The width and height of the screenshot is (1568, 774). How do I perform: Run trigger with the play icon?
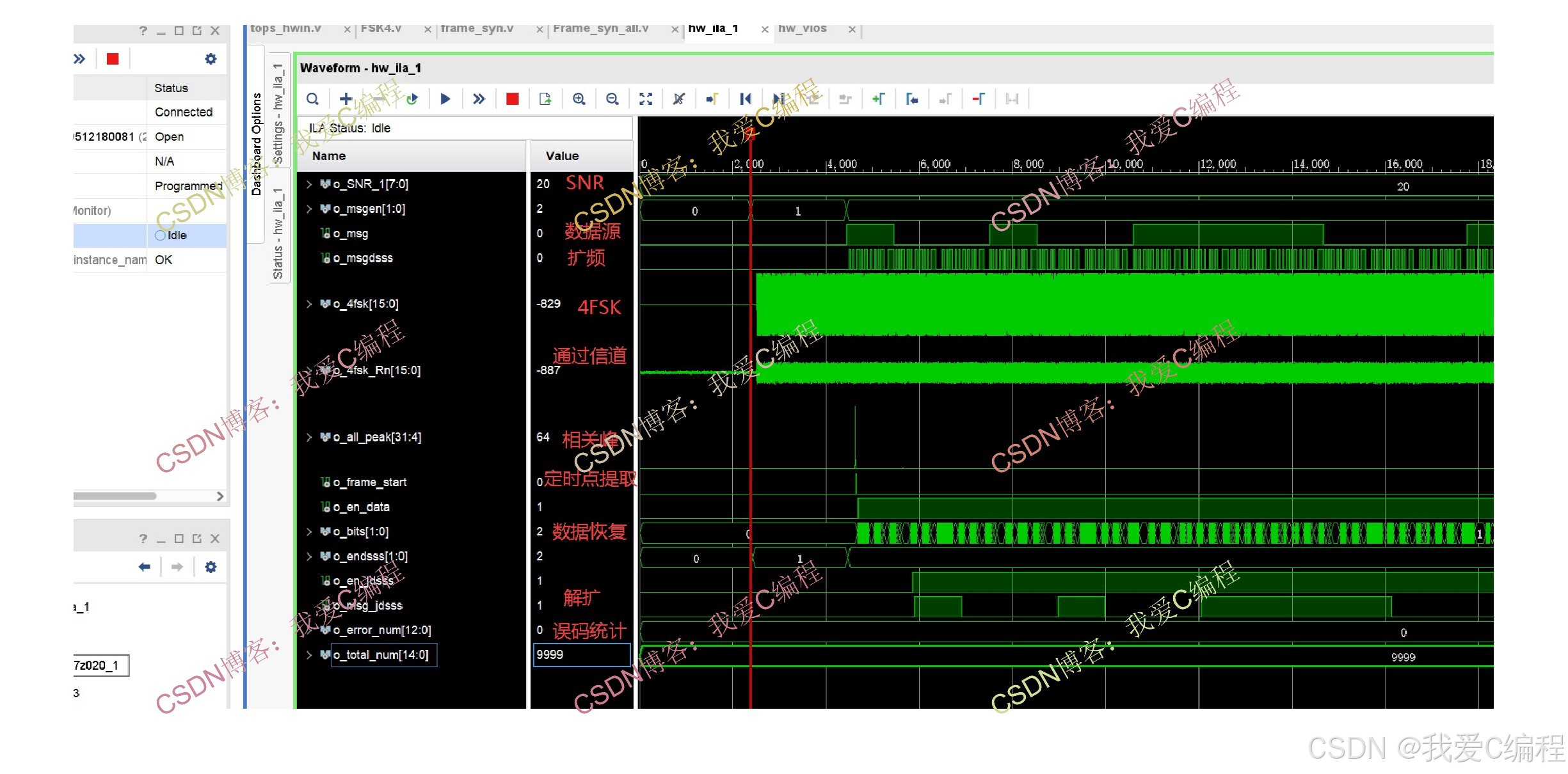pyautogui.click(x=445, y=99)
